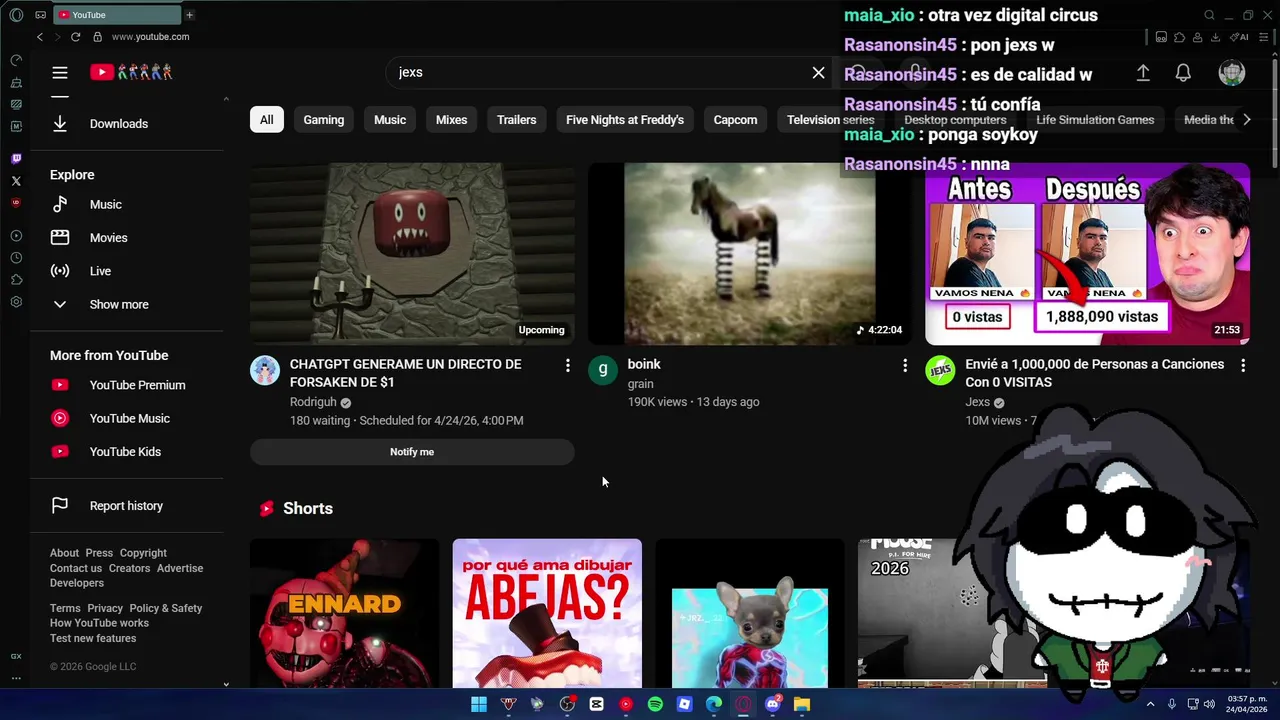The image size is (1280, 720).
Task: Open Twitch in Opera sidebar
Action: click(16, 159)
